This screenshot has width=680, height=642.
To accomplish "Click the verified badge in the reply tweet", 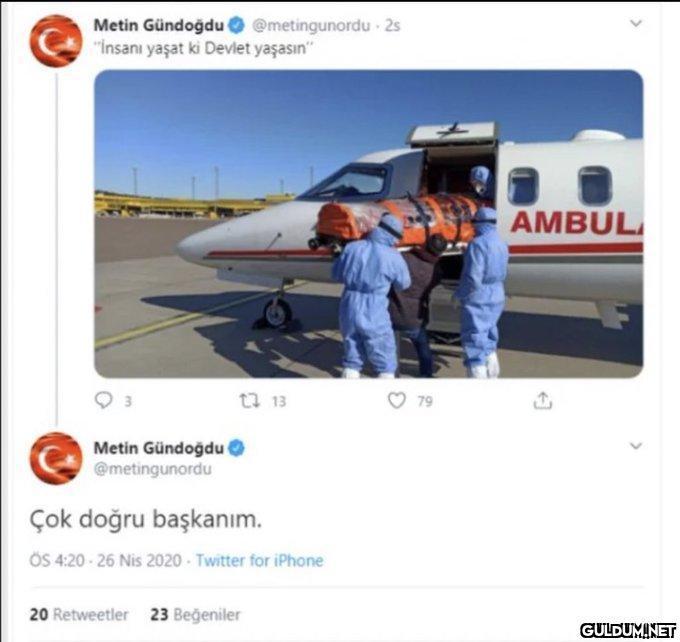I will click(x=236, y=448).
